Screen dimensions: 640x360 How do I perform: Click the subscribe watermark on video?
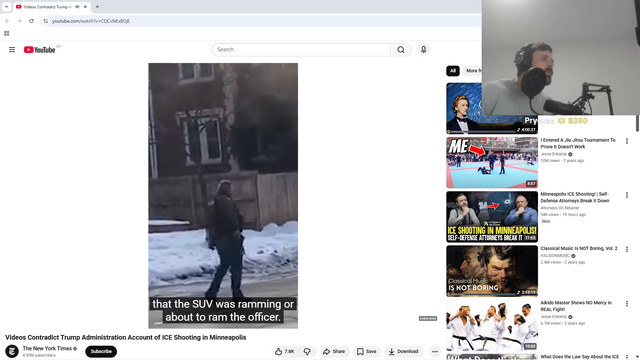(x=428, y=318)
